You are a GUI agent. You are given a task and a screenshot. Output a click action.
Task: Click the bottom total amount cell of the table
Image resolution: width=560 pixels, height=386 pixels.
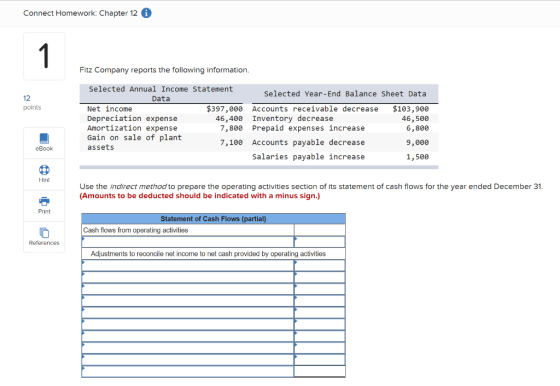pos(320,371)
